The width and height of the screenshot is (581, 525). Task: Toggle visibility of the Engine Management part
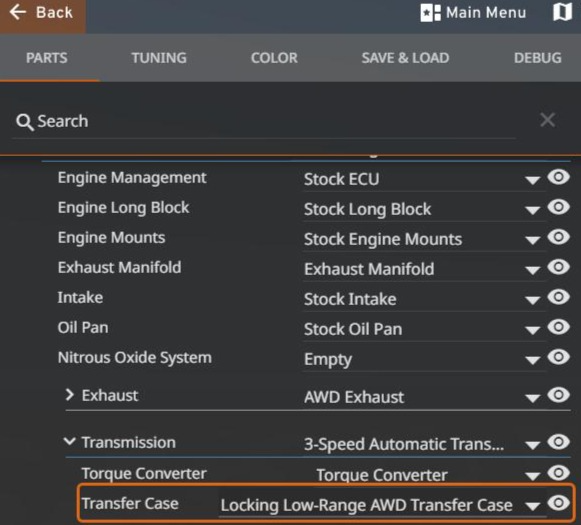(558, 177)
